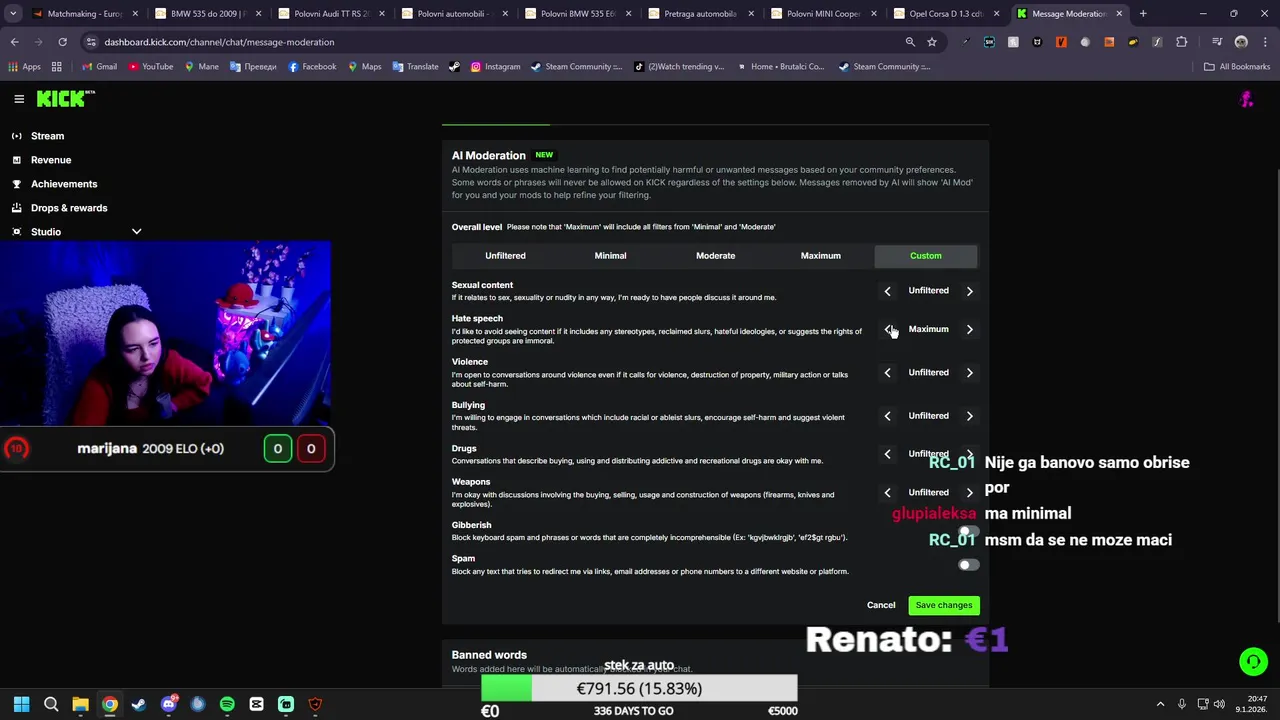1280x720 pixels.
Task: Open the Extensions puzzle icon
Action: (x=1182, y=42)
